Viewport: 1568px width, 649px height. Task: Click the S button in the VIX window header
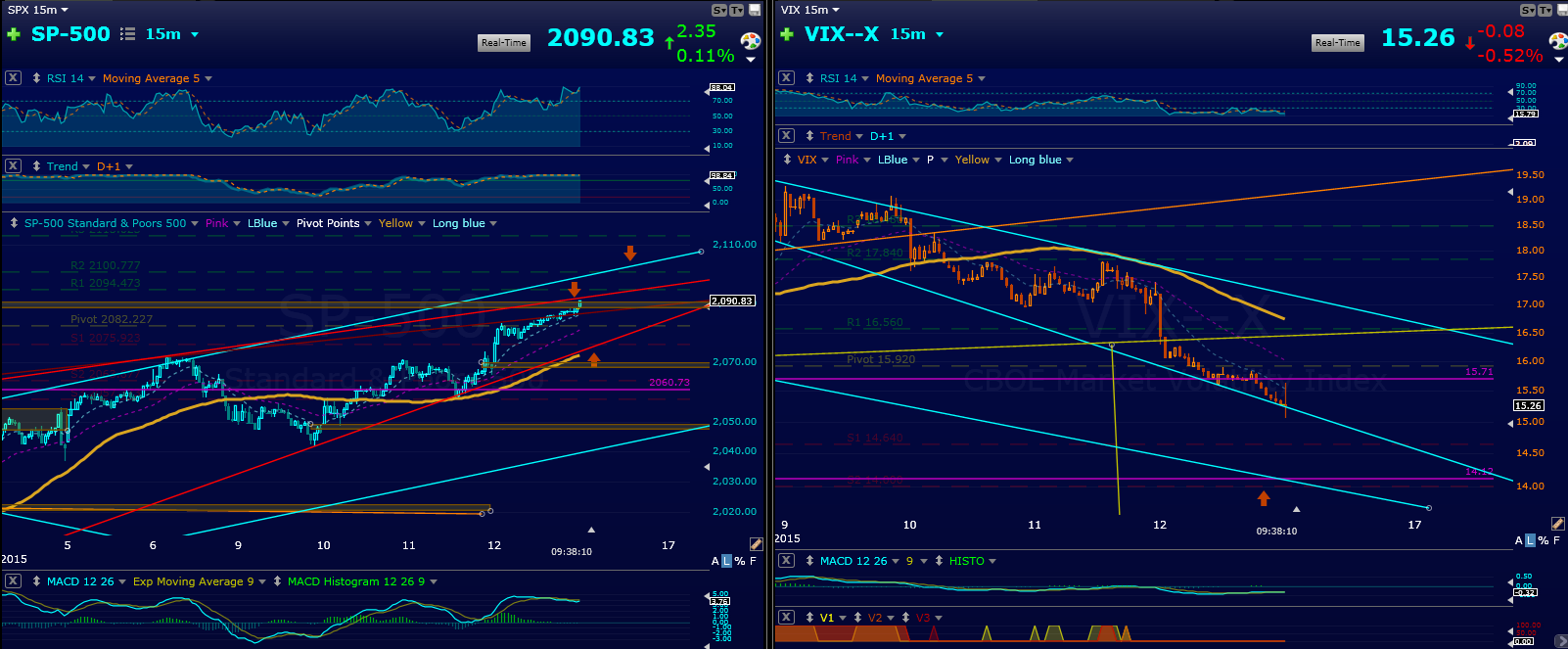[x=1528, y=10]
